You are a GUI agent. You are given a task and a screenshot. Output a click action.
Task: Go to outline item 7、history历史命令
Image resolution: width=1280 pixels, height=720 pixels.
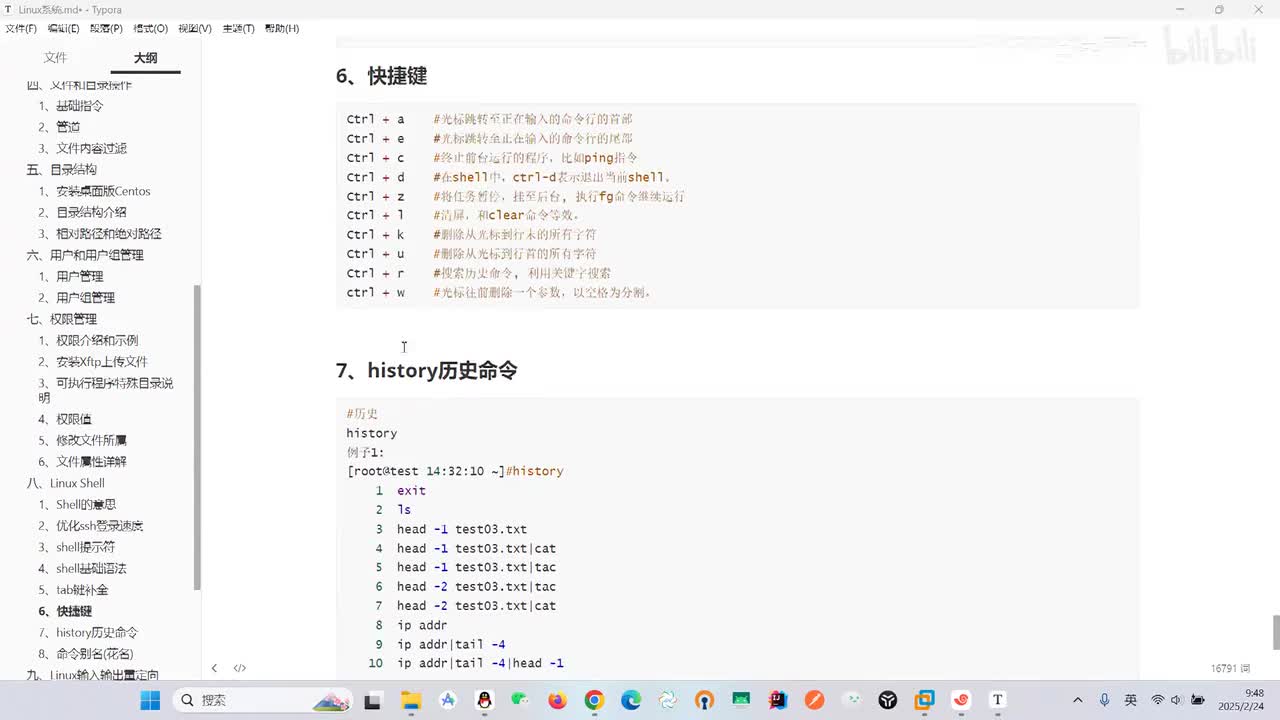89,633
